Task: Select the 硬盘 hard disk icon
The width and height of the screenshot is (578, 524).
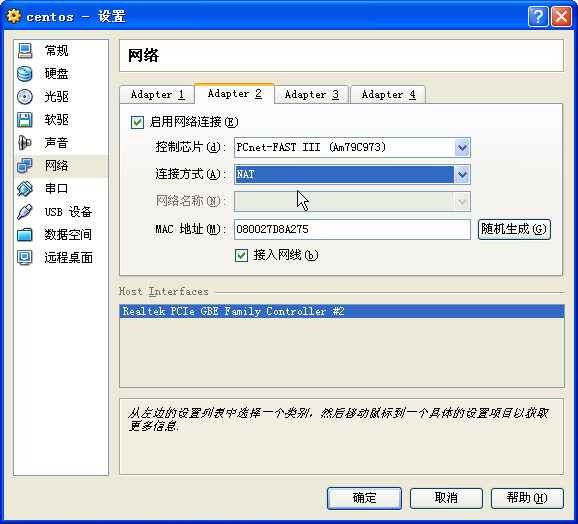Action: pyautogui.click(x=25, y=74)
